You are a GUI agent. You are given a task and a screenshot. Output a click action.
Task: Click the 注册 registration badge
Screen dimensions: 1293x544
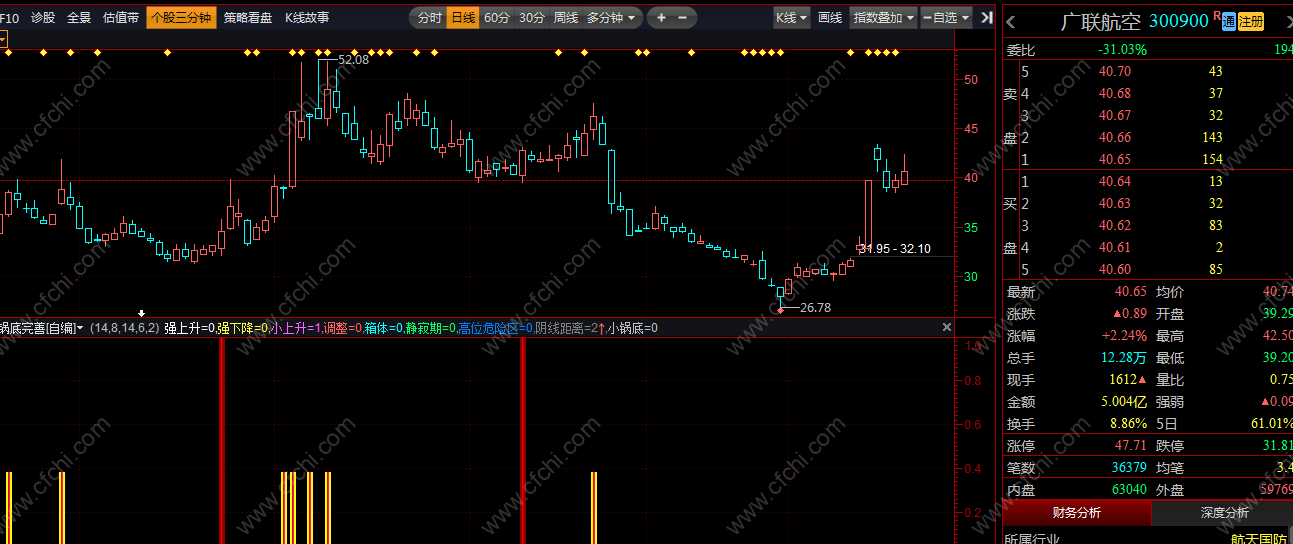(x=1251, y=22)
